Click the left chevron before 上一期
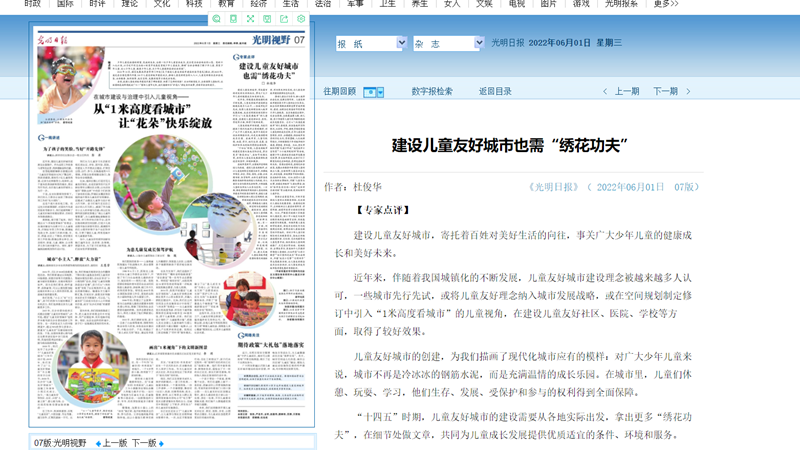 point(605,91)
